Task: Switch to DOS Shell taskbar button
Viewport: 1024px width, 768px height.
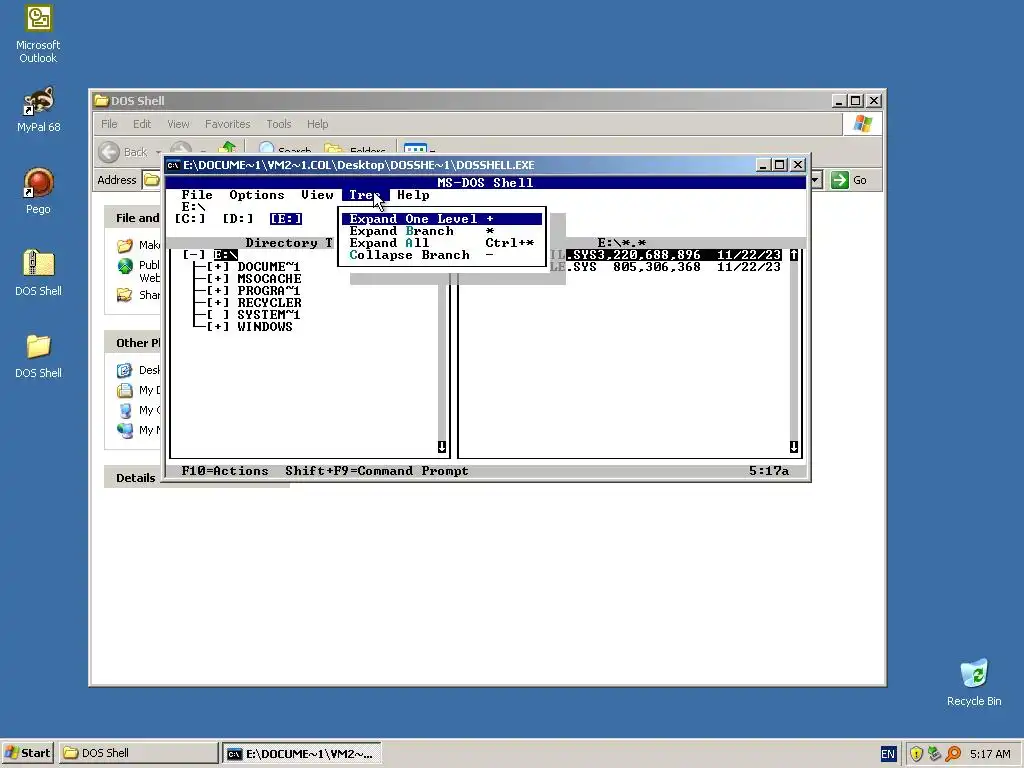Action: [x=138, y=754]
